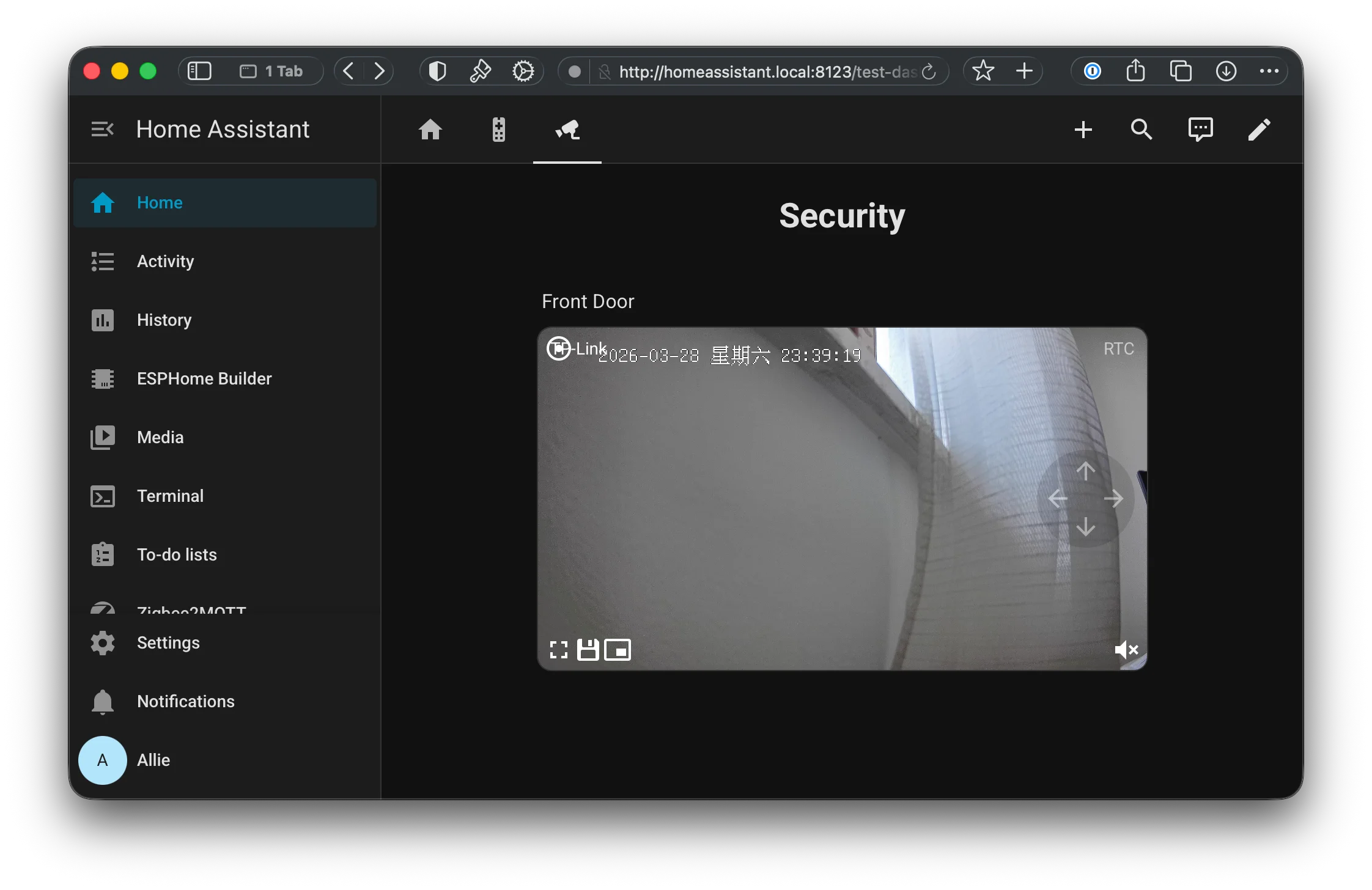Viewport: 1372px width, 890px height.
Task: Open the Allie user profile
Action: (153, 760)
